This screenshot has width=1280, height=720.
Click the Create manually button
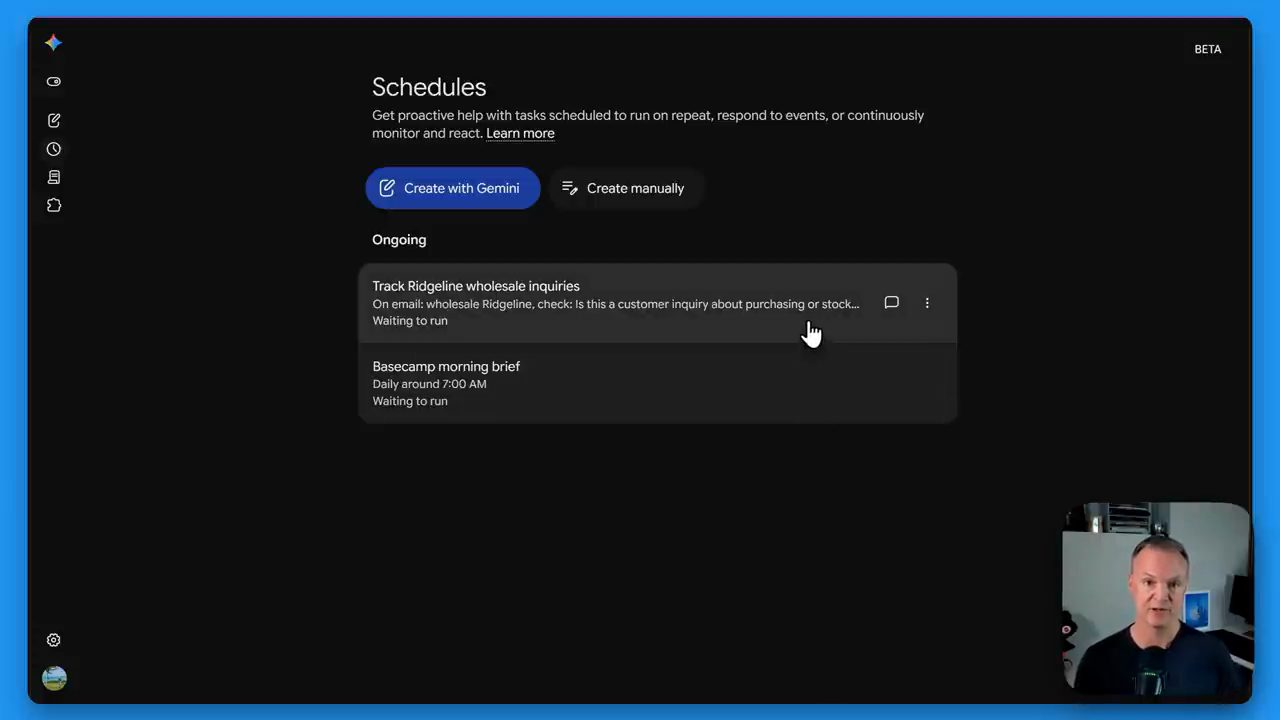(x=625, y=188)
